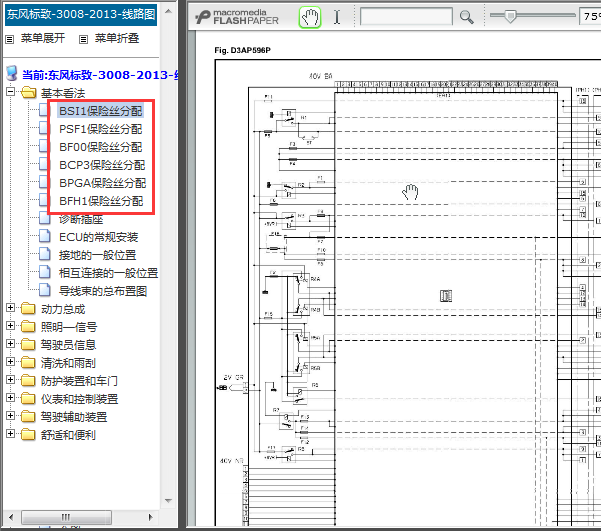Open PSF1保险丝分配 document
601x531 pixels.
[x=100, y=129]
